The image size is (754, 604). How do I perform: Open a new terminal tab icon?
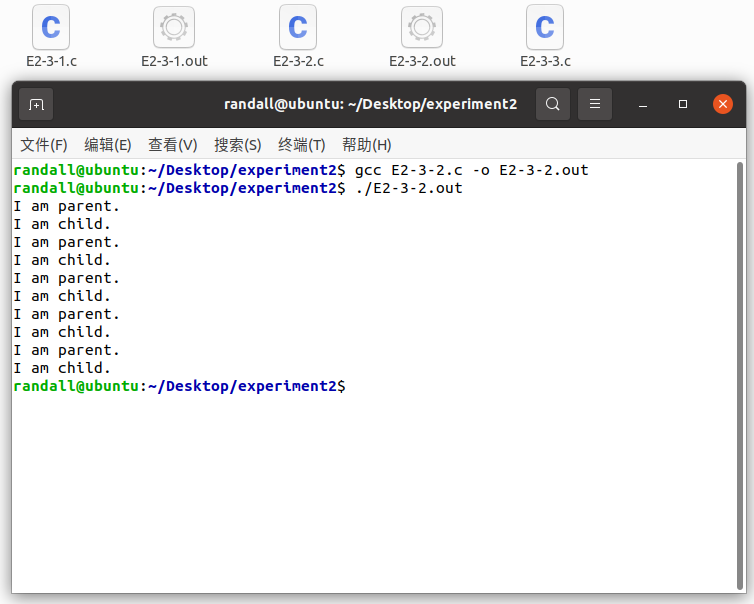click(36, 104)
